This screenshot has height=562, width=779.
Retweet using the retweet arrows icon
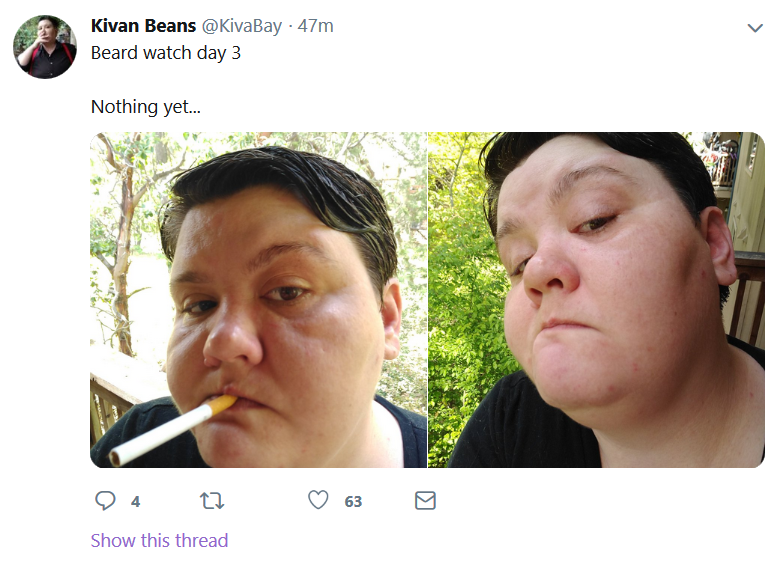click(212, 500)
